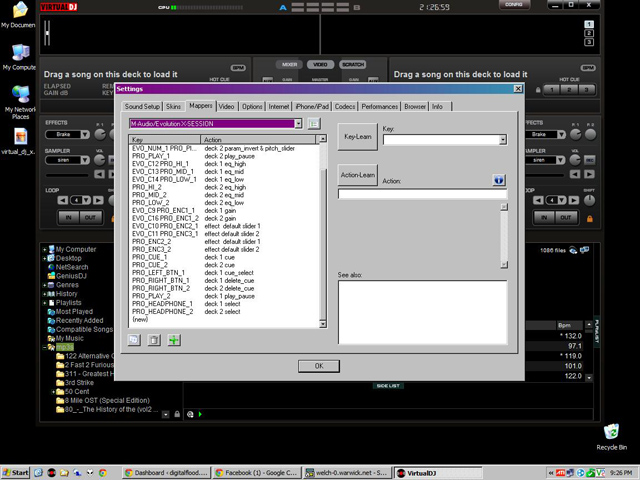Open the M-Audio/Evolution X-SESSION device dropdown

(x=298, y=124)
